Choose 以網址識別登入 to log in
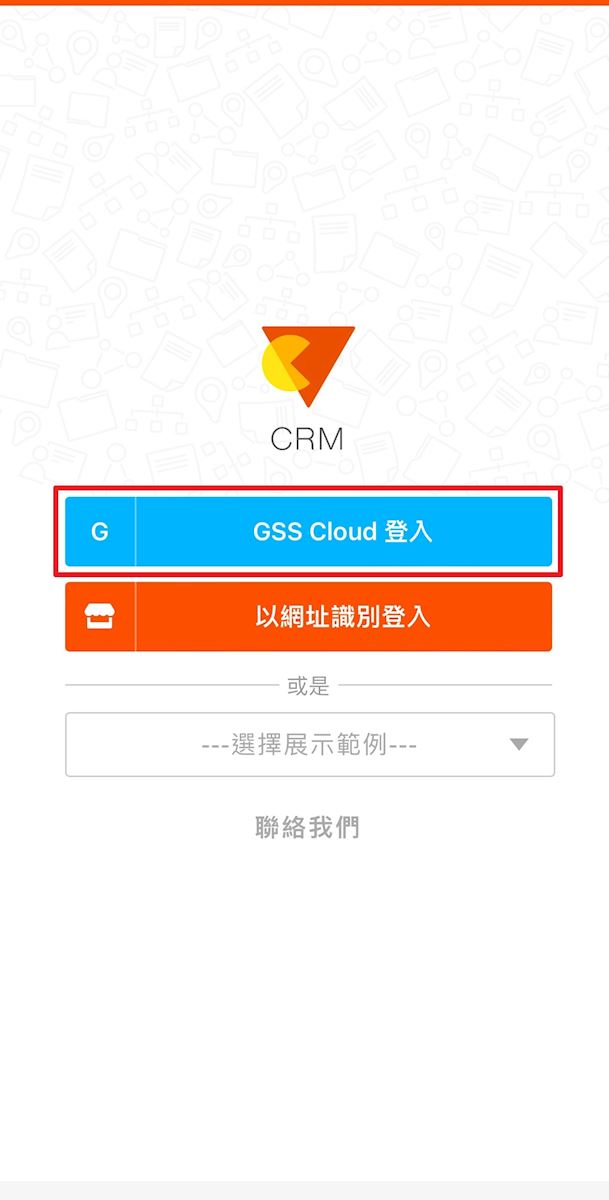The width and height of the screenshot is (609, 1200). pyautogui.click(x=308, y=617)
